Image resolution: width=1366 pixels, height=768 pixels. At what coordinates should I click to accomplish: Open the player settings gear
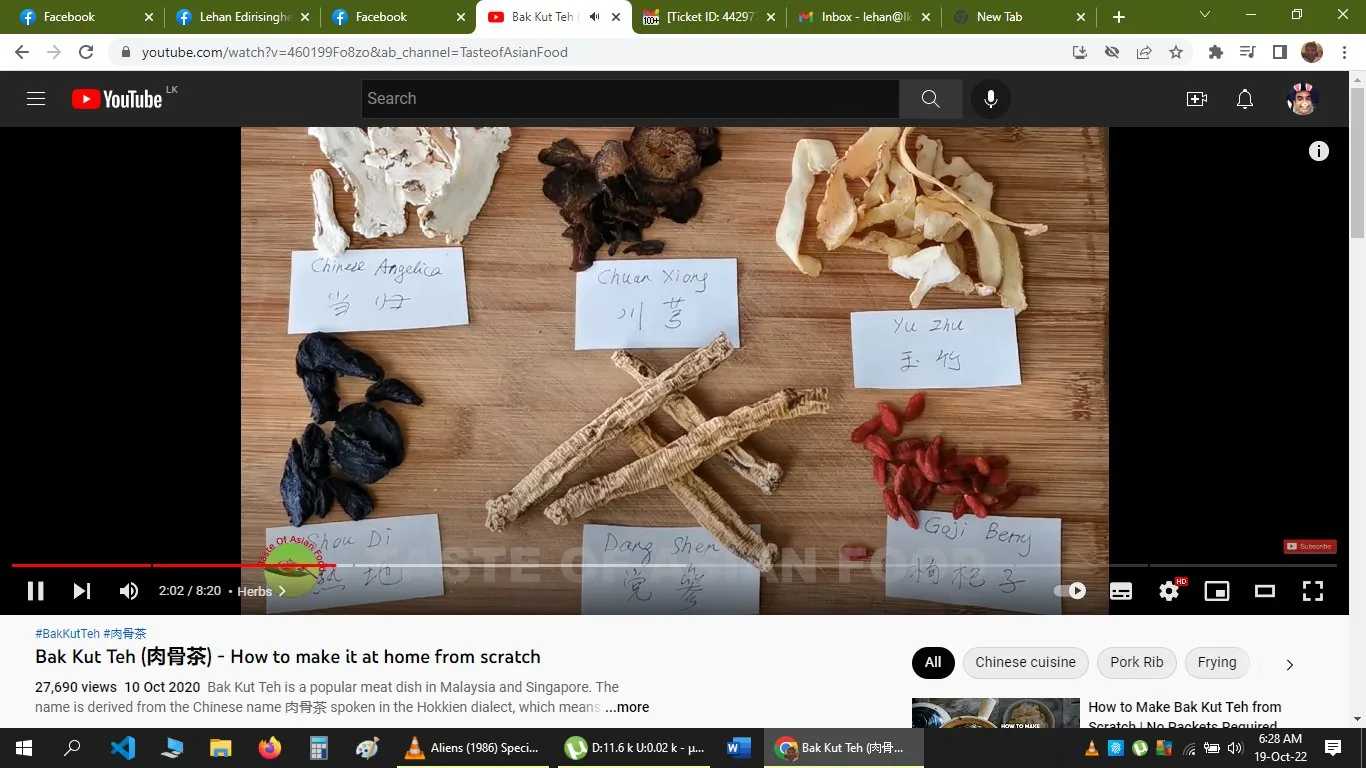1168,590
